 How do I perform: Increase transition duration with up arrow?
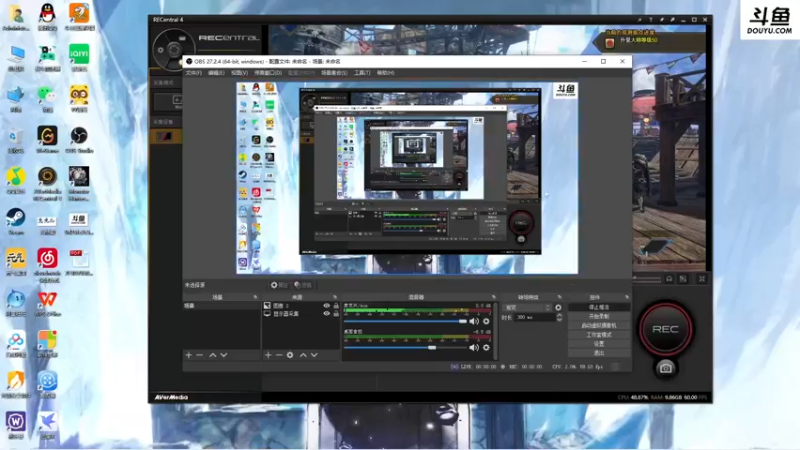pyautogui.click(x=559, y=315)
